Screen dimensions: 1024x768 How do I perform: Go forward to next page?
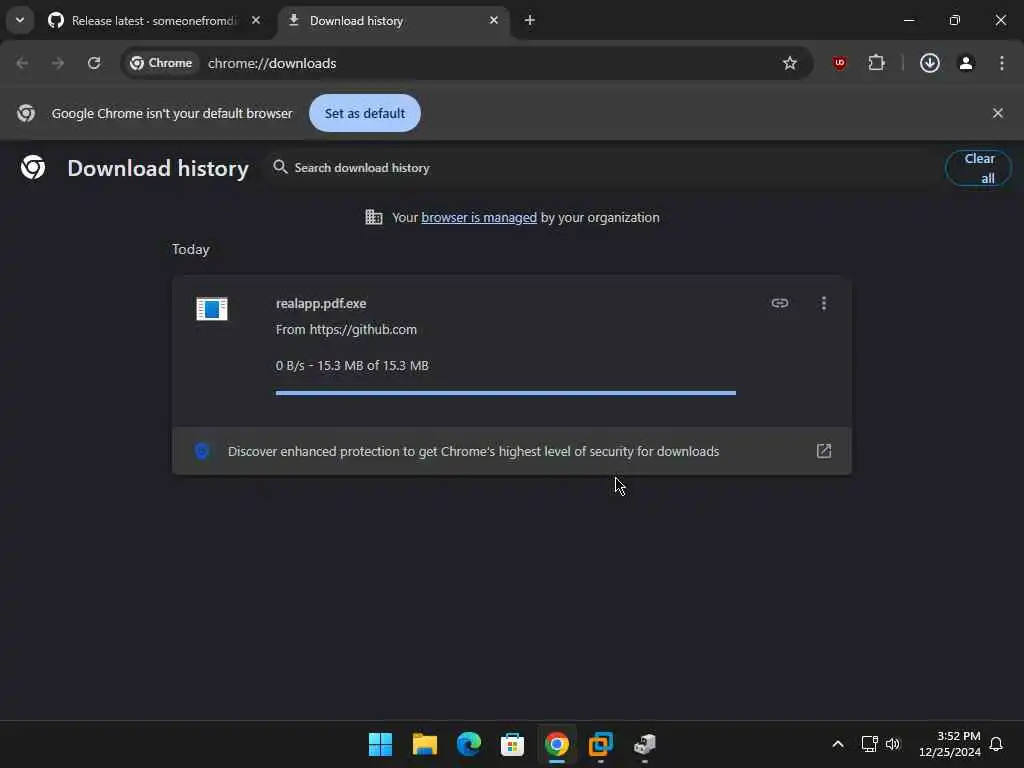pos(58,63)
